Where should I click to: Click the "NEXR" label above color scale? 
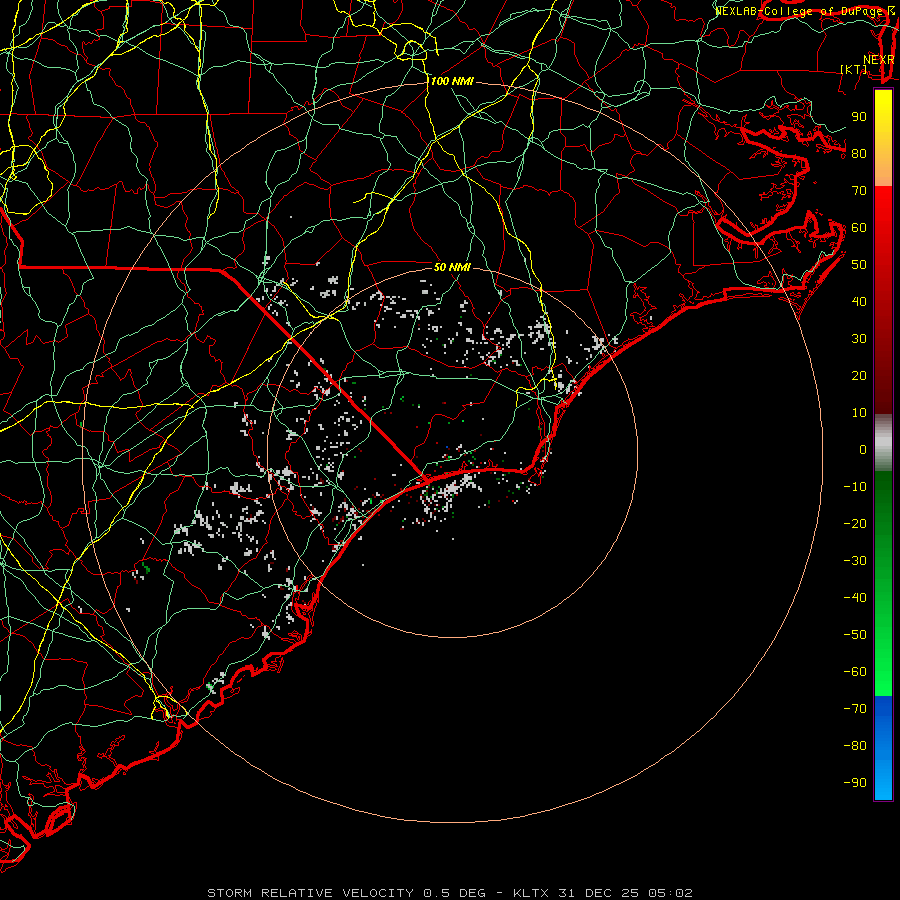click(x=879, y=60)
